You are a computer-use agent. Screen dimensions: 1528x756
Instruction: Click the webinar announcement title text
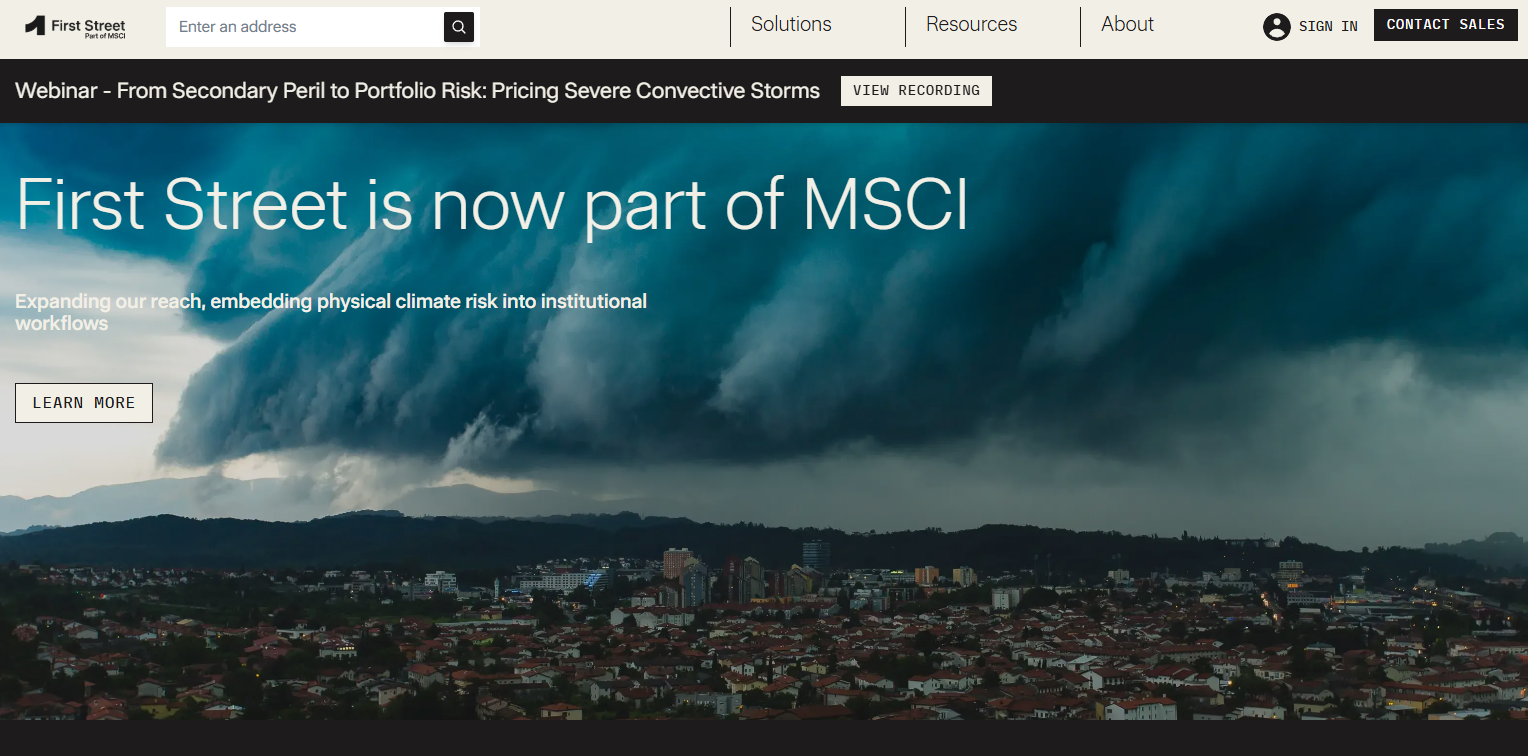point(418,91)
